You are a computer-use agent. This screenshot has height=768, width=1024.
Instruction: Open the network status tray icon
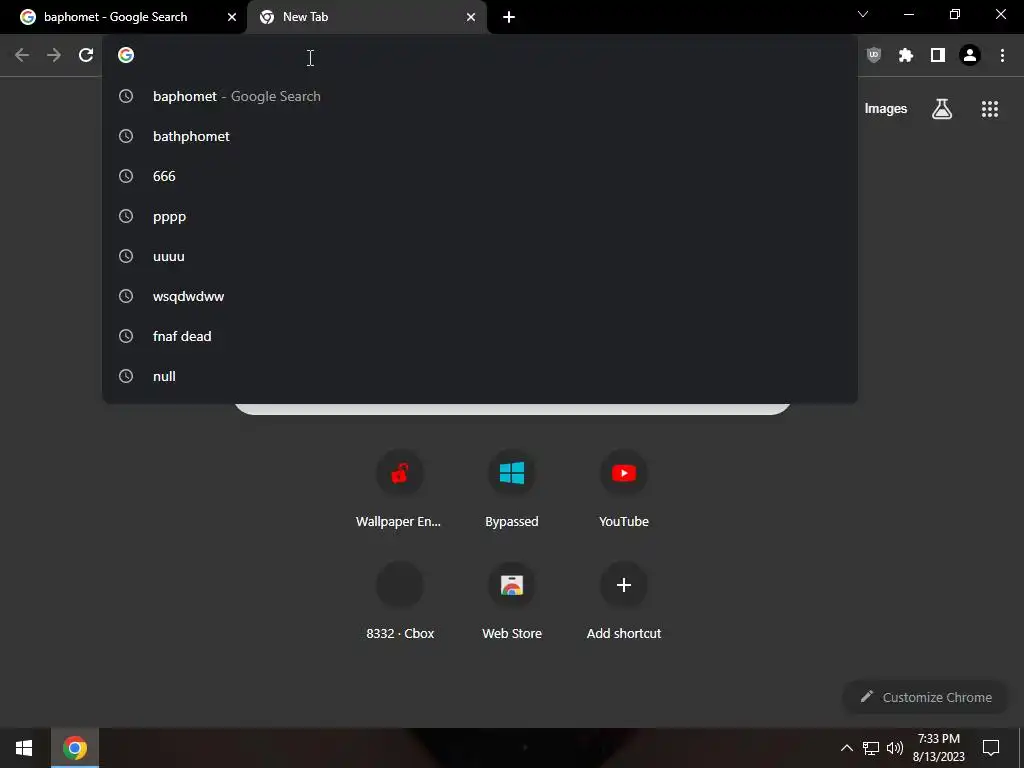(871, 748)
